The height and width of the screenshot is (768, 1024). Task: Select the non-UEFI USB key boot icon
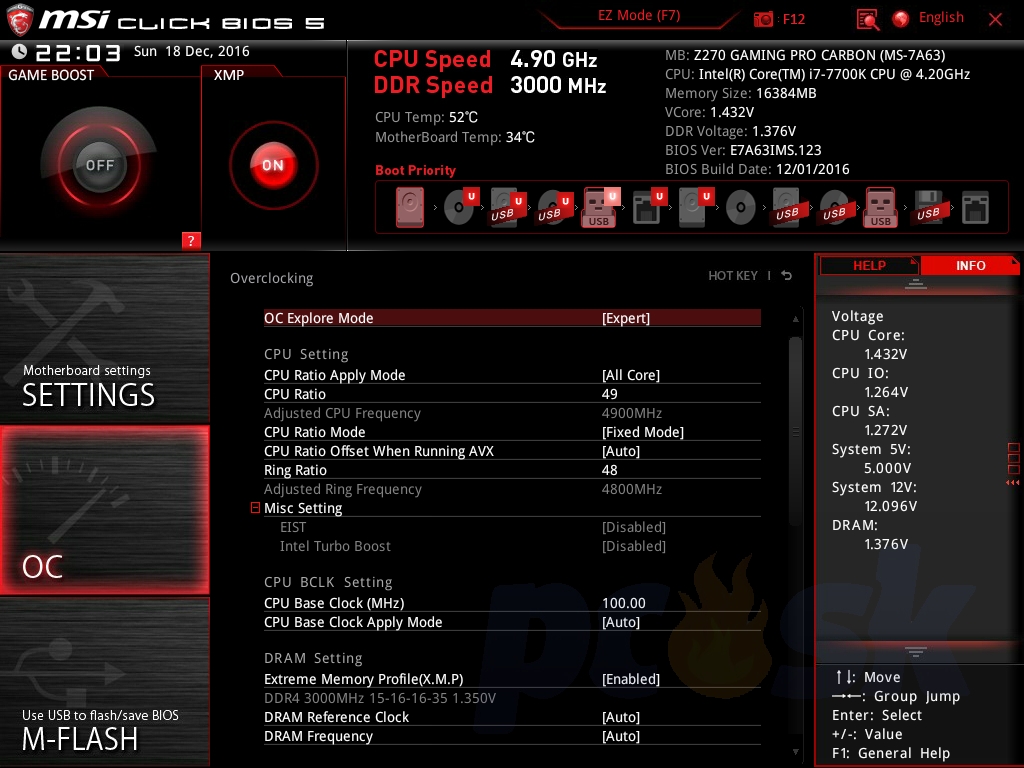coord(880,208)
